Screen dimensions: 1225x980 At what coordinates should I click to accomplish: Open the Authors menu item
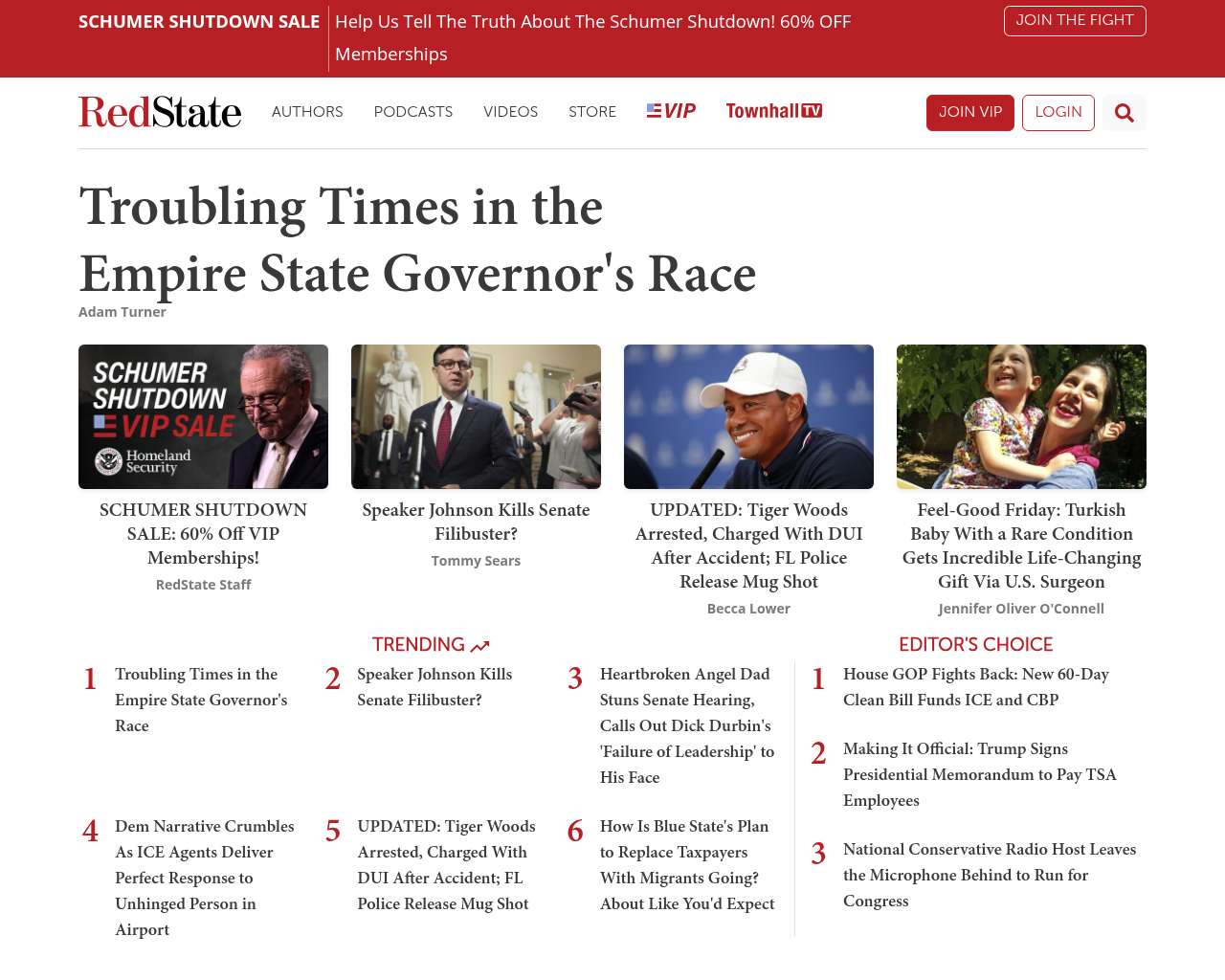click(307, 112)
